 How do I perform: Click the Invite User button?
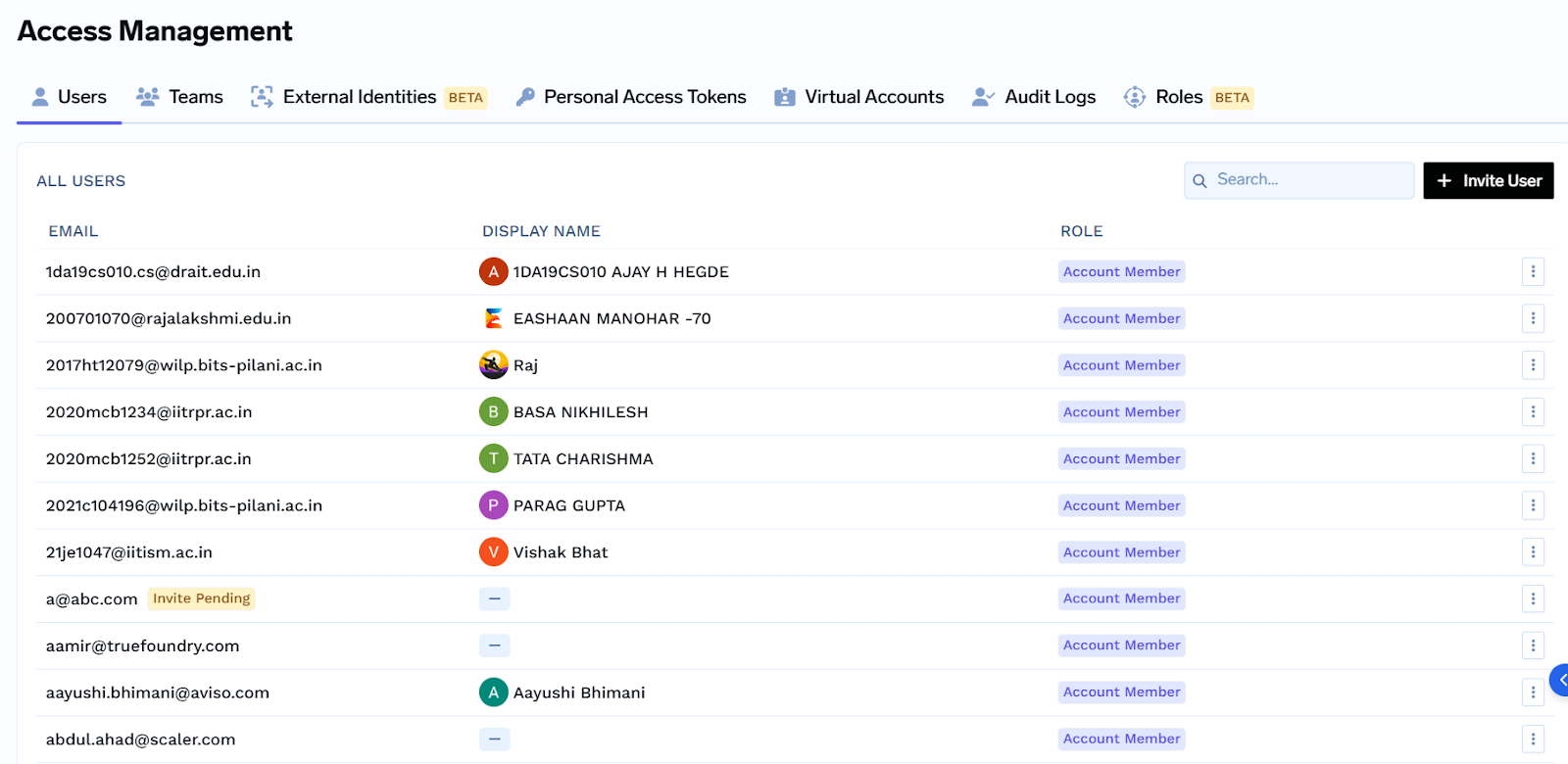(x=1489, y=180)
